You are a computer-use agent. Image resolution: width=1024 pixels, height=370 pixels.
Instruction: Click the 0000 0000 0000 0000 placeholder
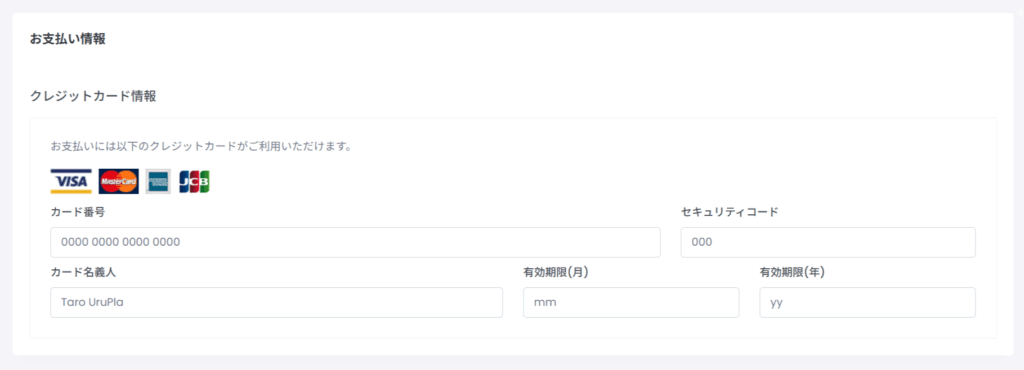[121, 242]
